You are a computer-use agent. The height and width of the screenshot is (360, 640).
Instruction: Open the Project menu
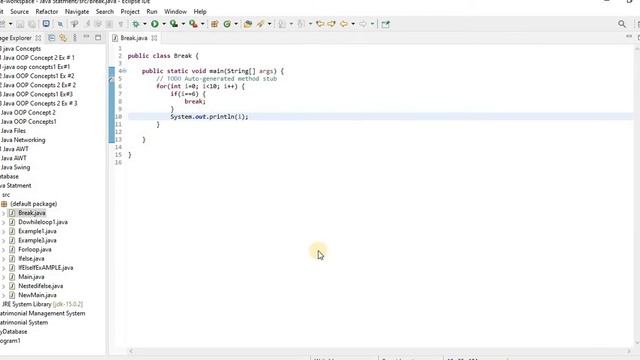[x=130, y=11]
